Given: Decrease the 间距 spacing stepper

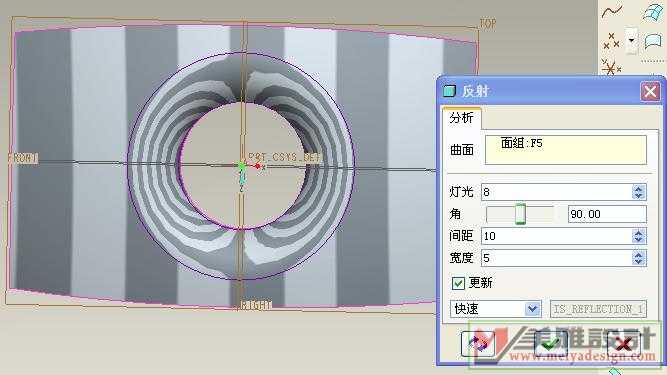Looking at the screenshot, I should click(638, 240).
